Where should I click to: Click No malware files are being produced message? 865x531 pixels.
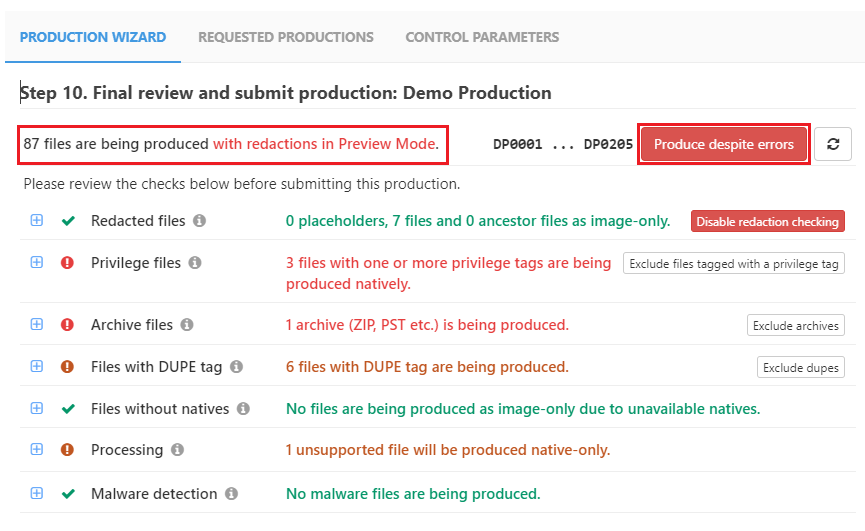(x=413, y=494)
